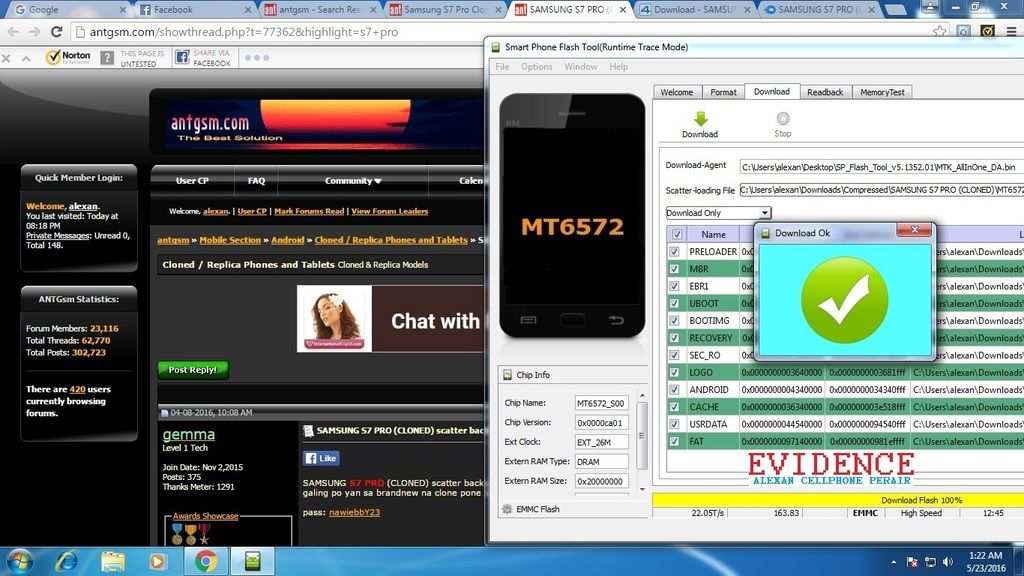Click the Download Flash 100% progress bar

[838, 500]
